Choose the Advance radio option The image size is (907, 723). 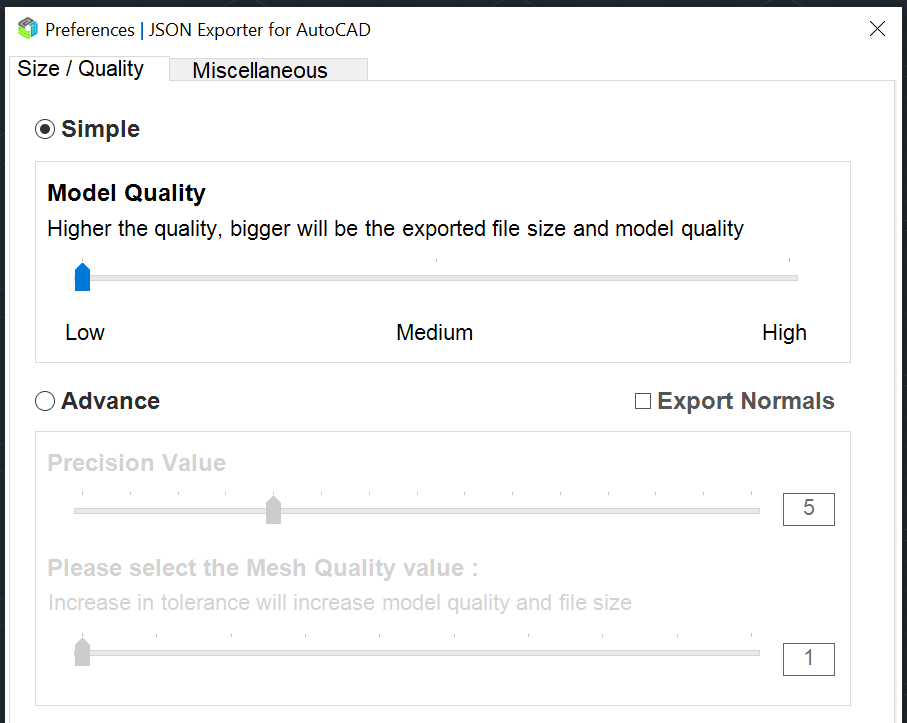[x=45, y=401]
